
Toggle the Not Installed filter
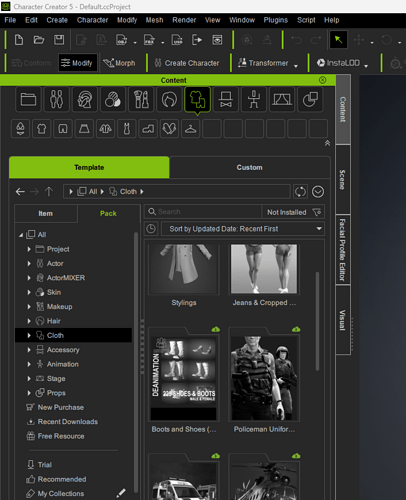tap(293, 212)
